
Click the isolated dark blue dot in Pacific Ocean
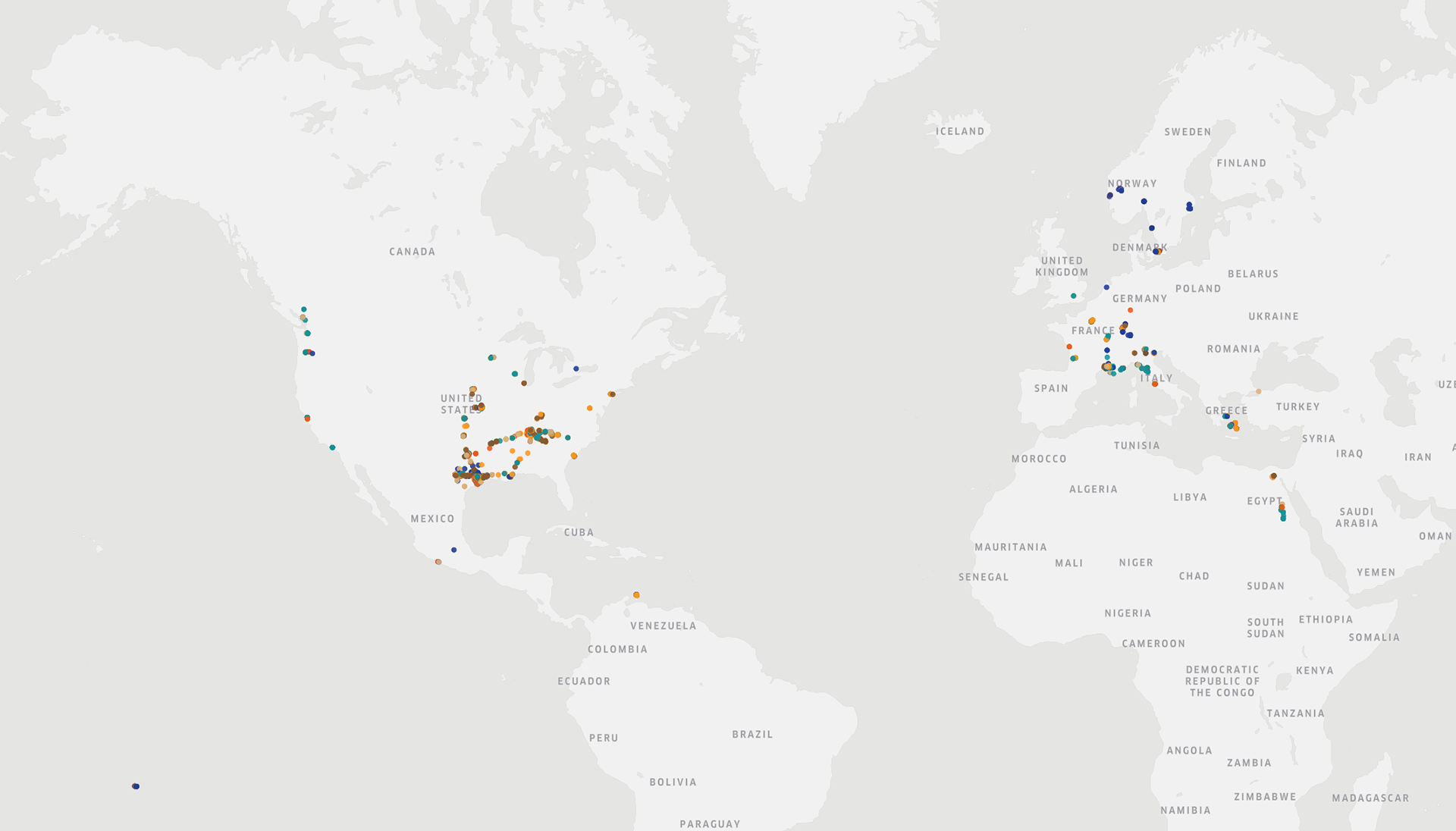pyautogui.click(x=136, y=786)
